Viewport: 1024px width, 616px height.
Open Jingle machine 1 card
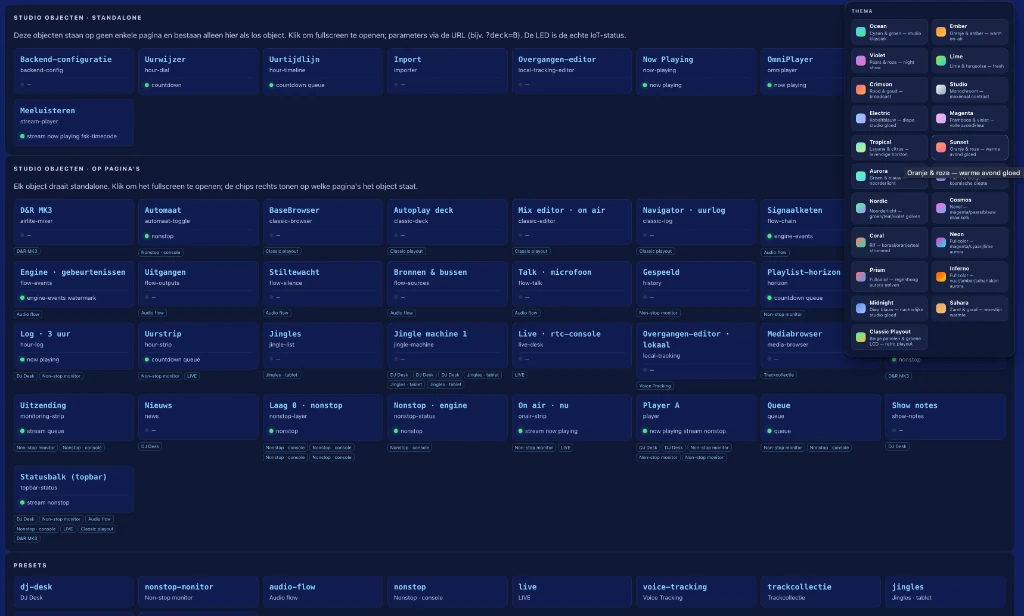tap(447, 346)
